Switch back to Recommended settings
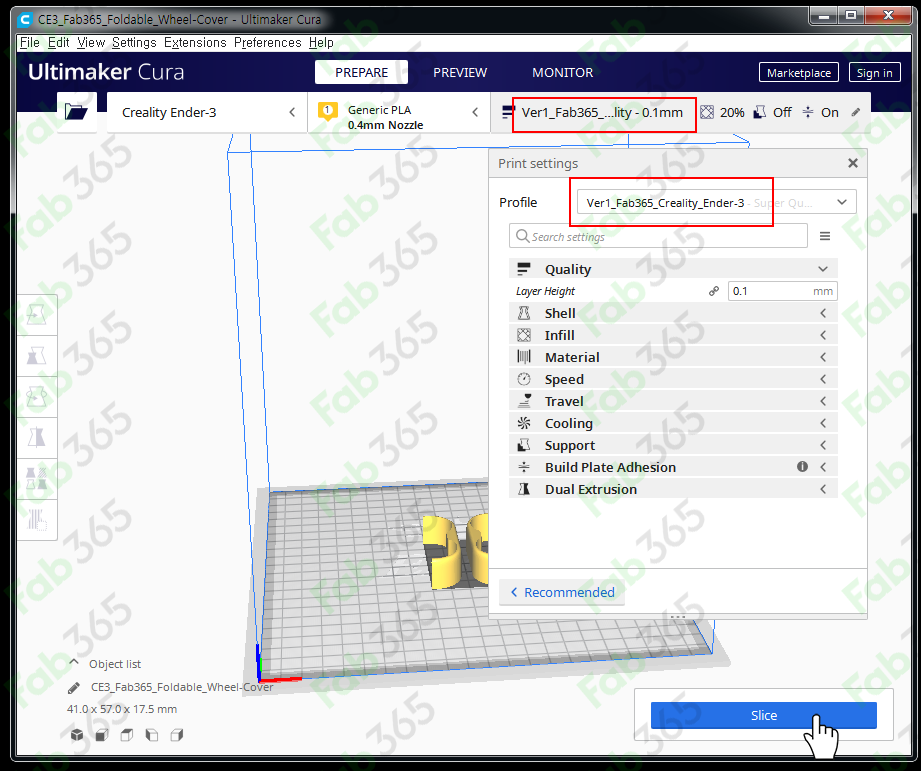921x771 pixels. pyautogui.click(x=562, y=592)
